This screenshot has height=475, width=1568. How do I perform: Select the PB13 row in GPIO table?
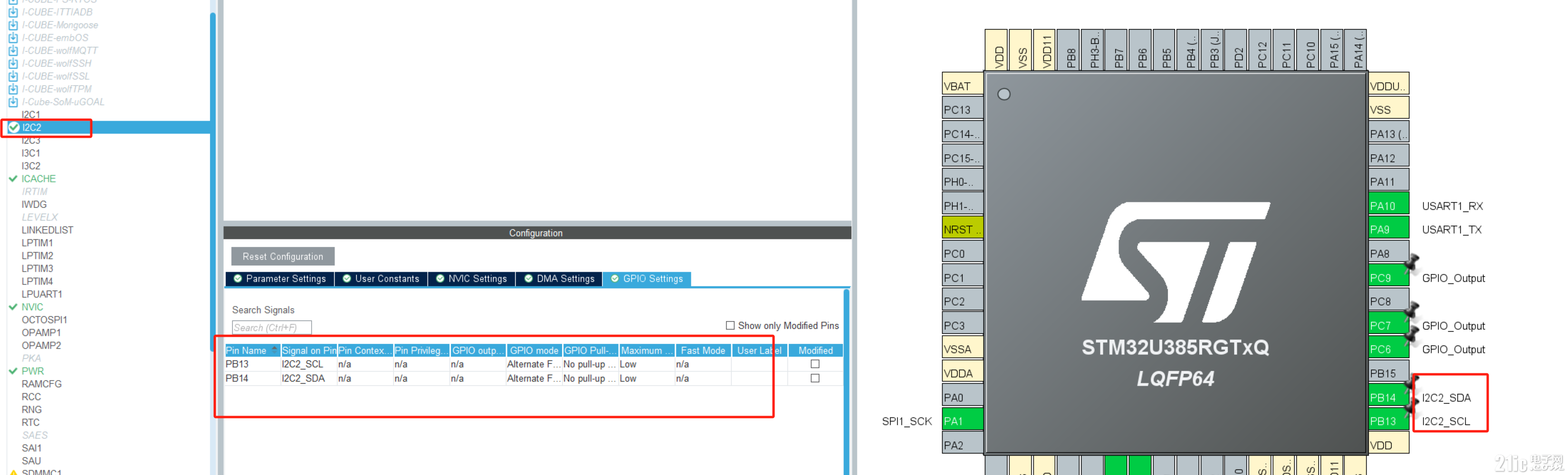tap(533, 364)
